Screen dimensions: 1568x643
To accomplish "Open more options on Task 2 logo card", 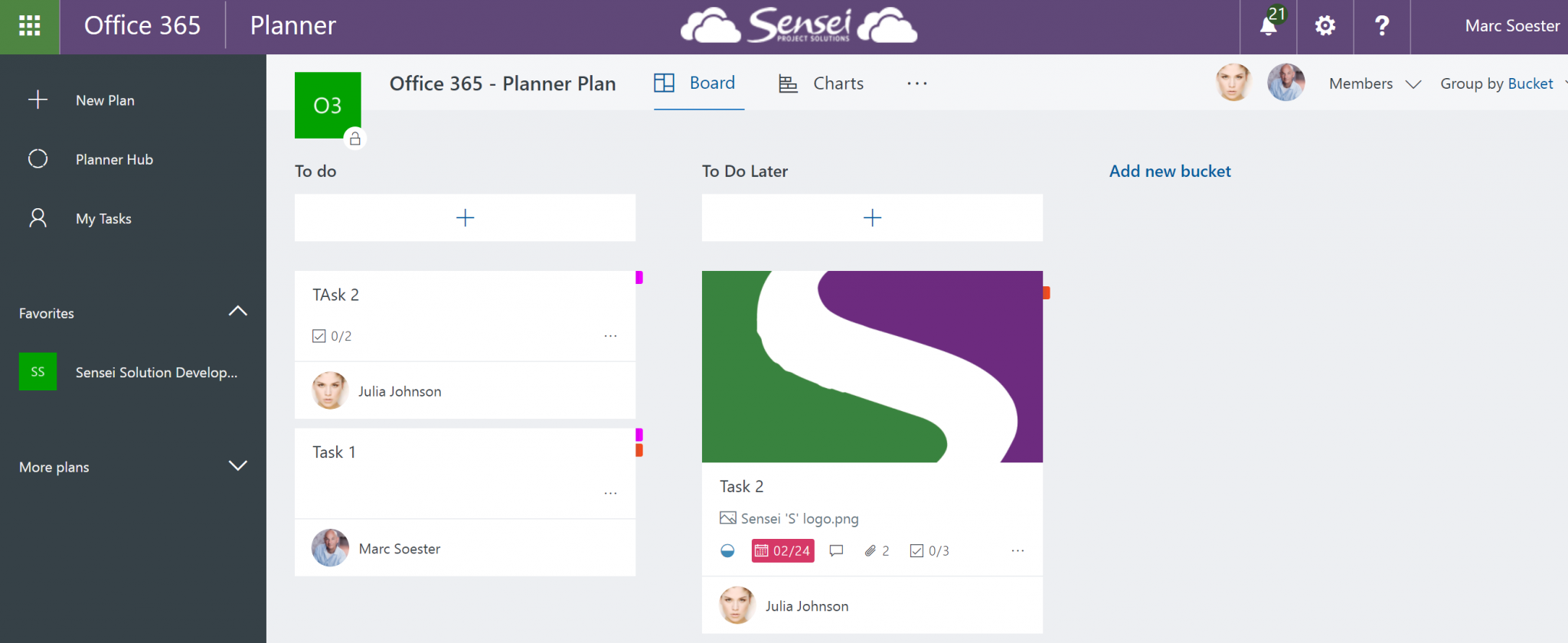I will [1018, 550].
